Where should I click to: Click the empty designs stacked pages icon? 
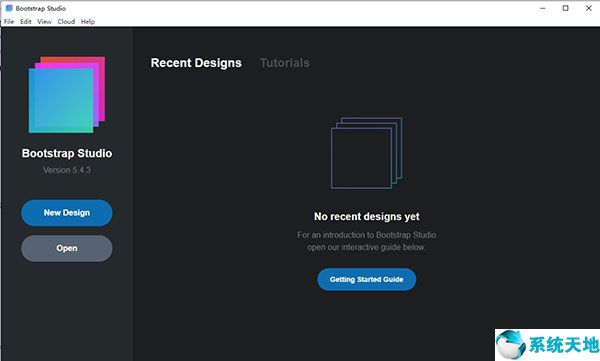coord(366,153)
